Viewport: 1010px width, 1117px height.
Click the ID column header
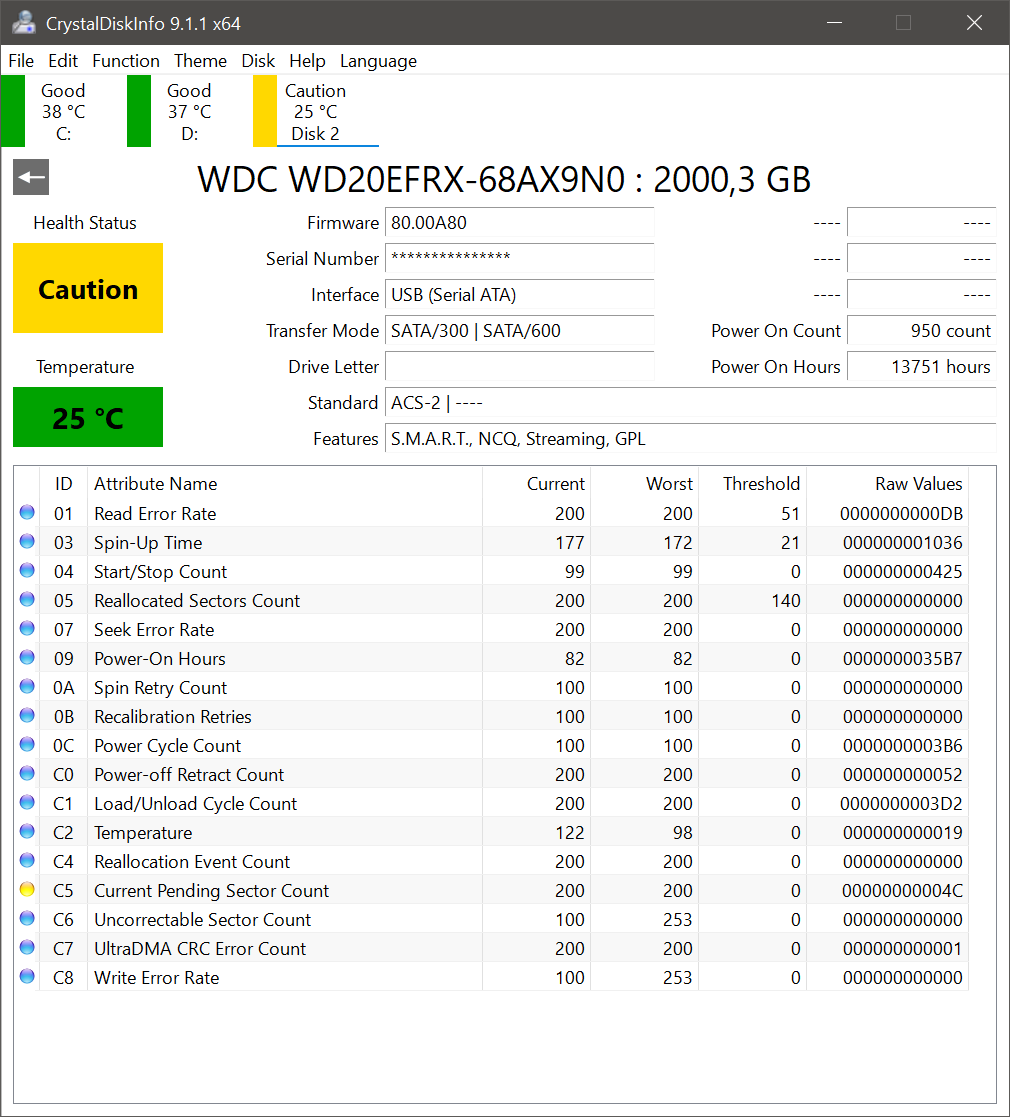pos(63,484)
